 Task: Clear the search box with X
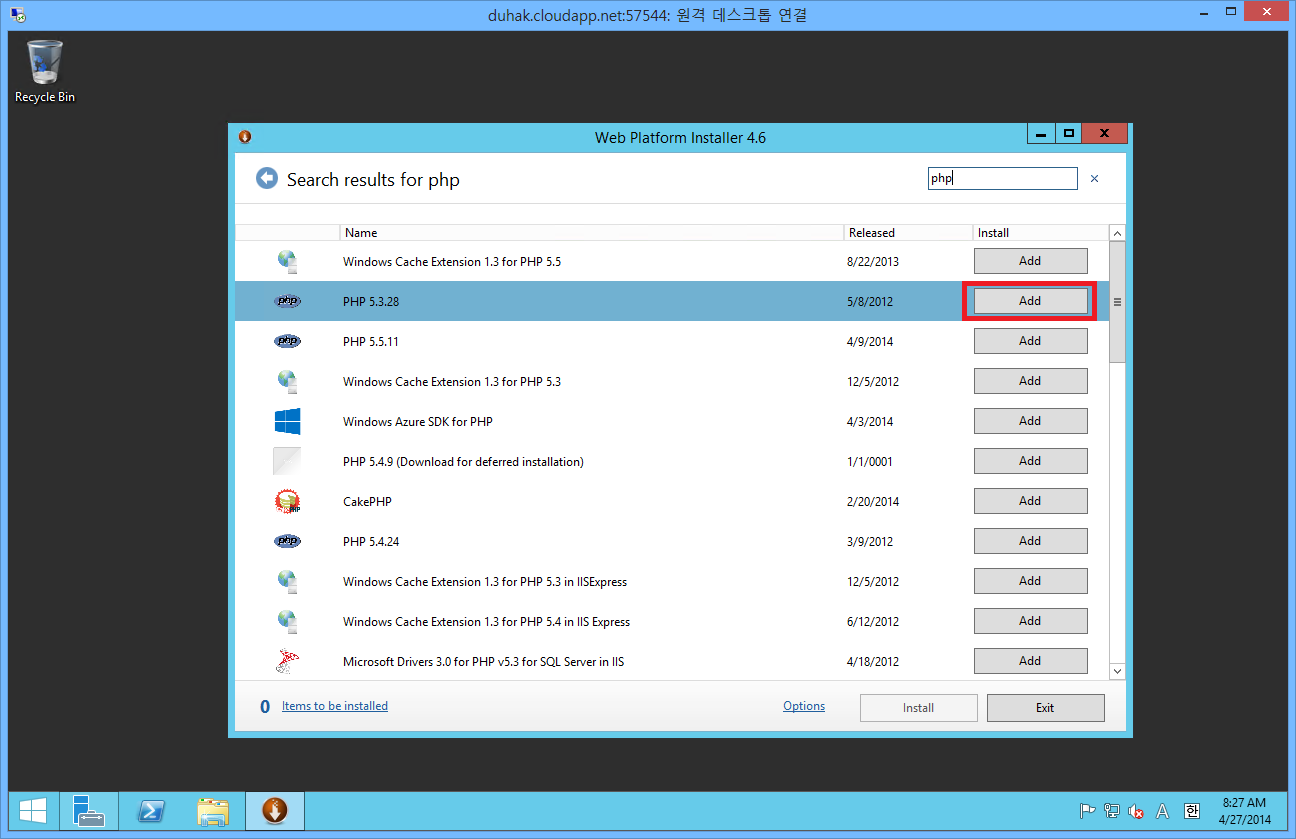tap(1094, 179)
